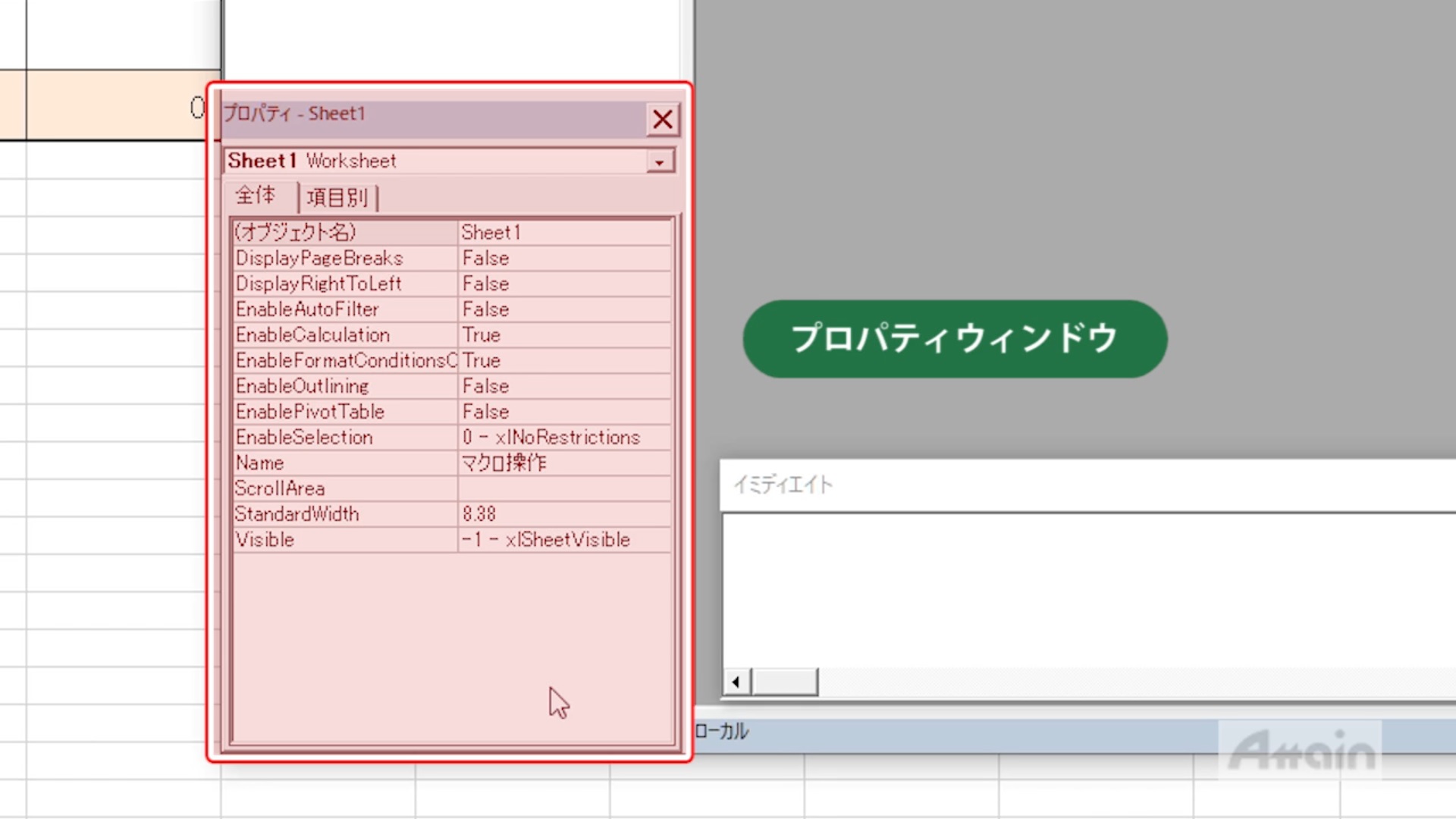Viewport: 1456px width, 819px height.
Task: Select the EnableAutoFilter property
Action: tap(345, 309)
